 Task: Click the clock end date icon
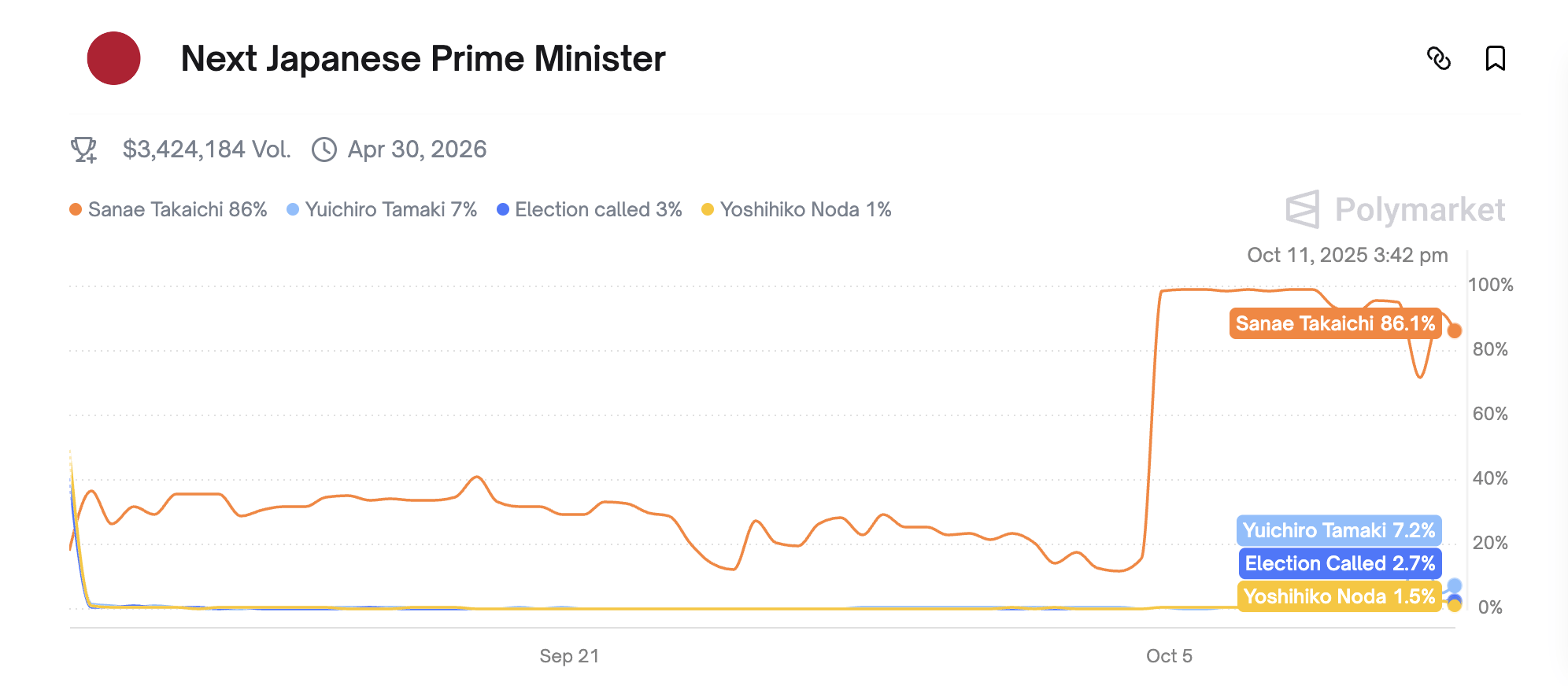pyautogui.click(x=324, y=149)
